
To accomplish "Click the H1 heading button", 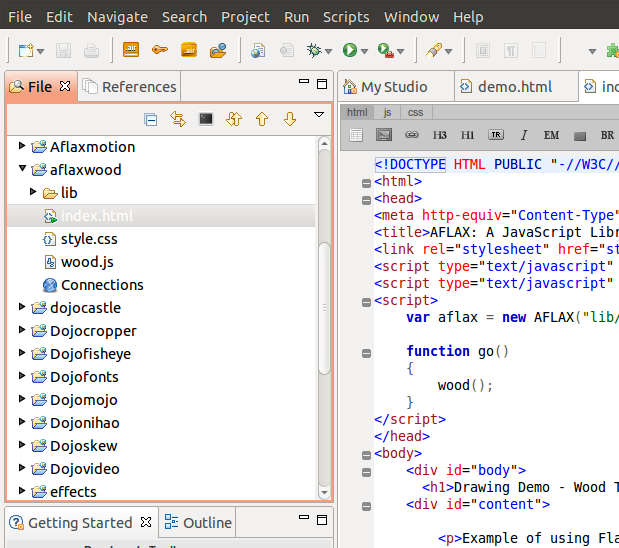I will click(467, 135).
